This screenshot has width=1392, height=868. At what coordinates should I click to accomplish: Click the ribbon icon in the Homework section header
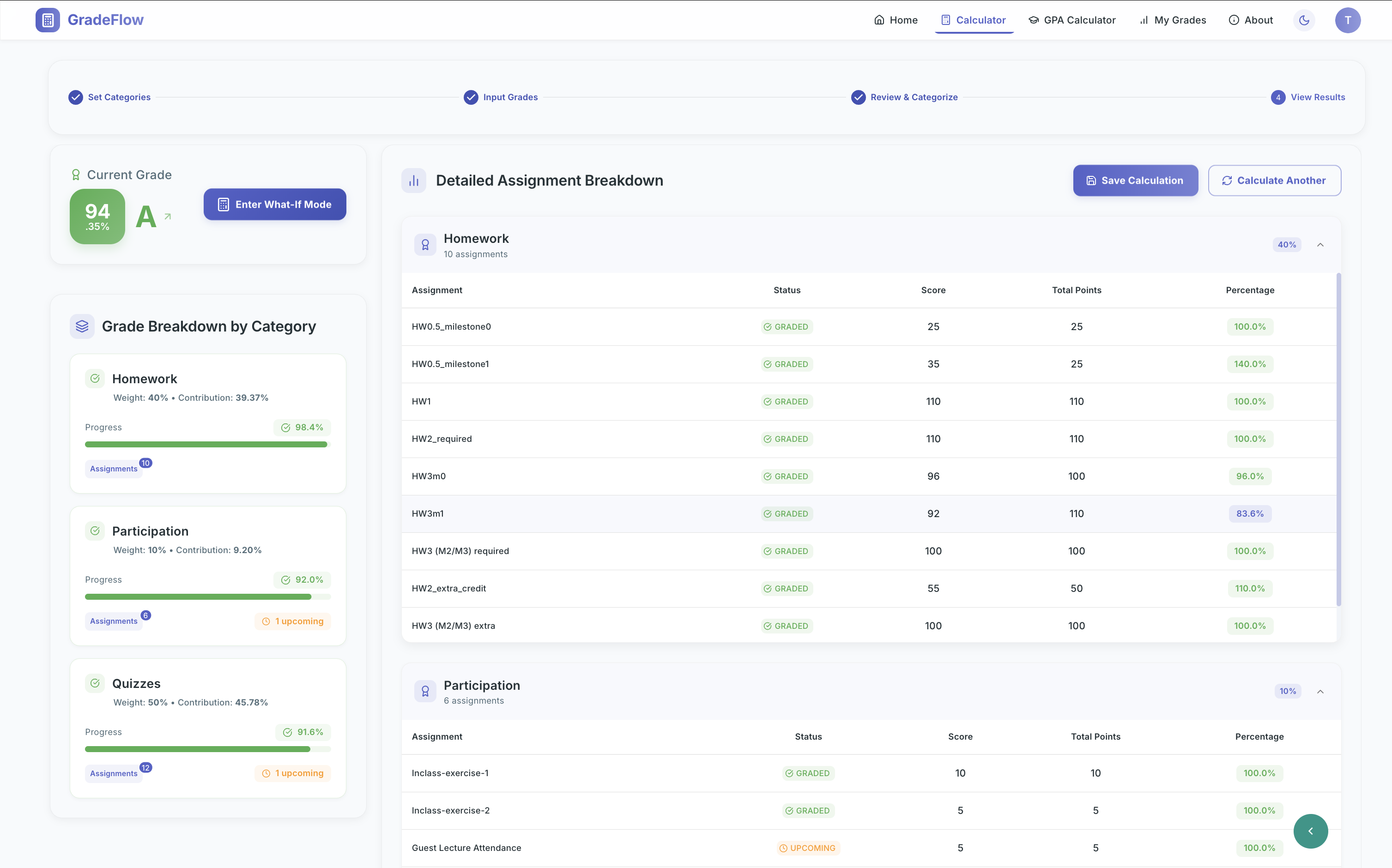click(x=425, y=245)
